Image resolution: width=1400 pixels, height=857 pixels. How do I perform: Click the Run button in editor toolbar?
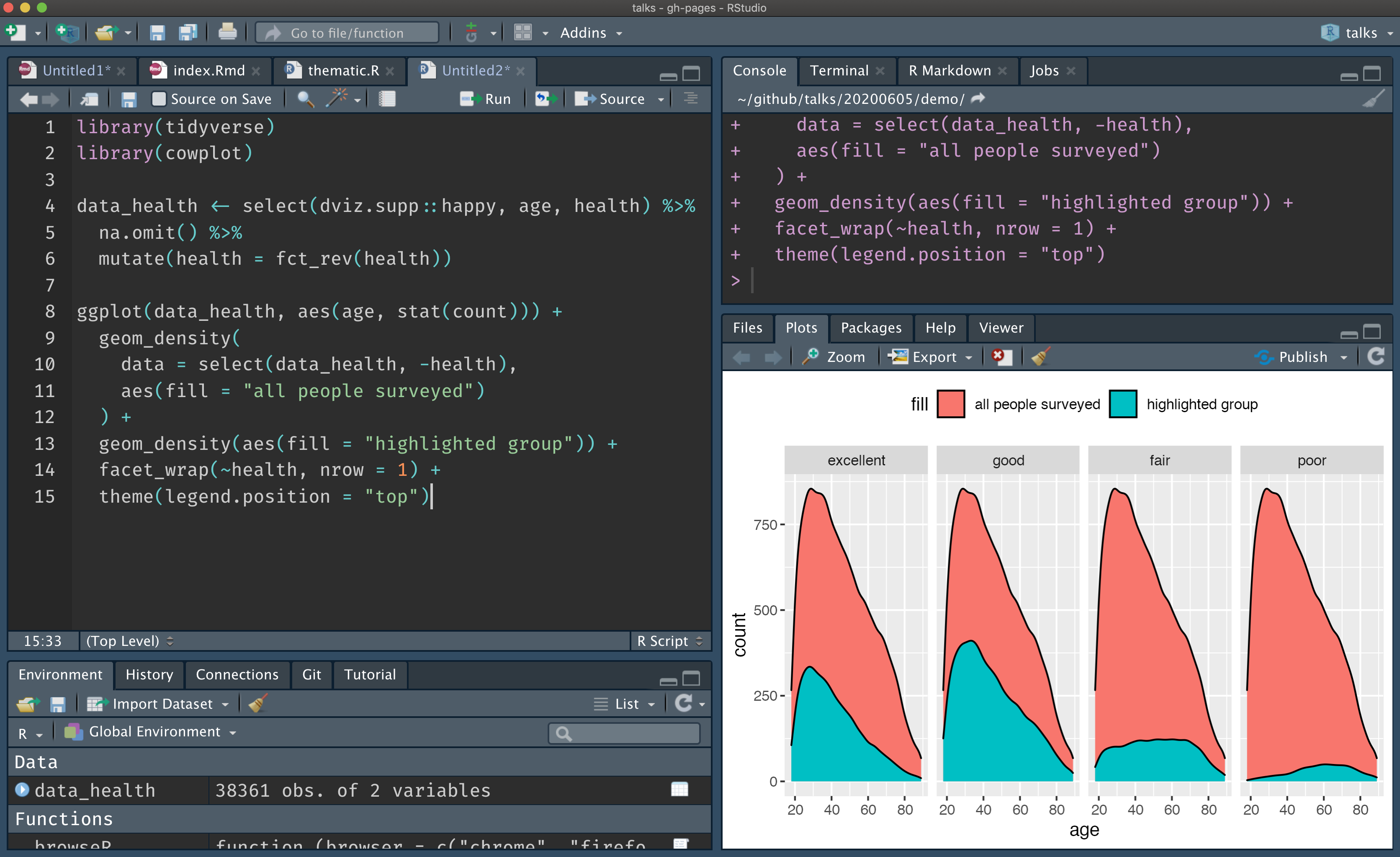coord(486,99)
